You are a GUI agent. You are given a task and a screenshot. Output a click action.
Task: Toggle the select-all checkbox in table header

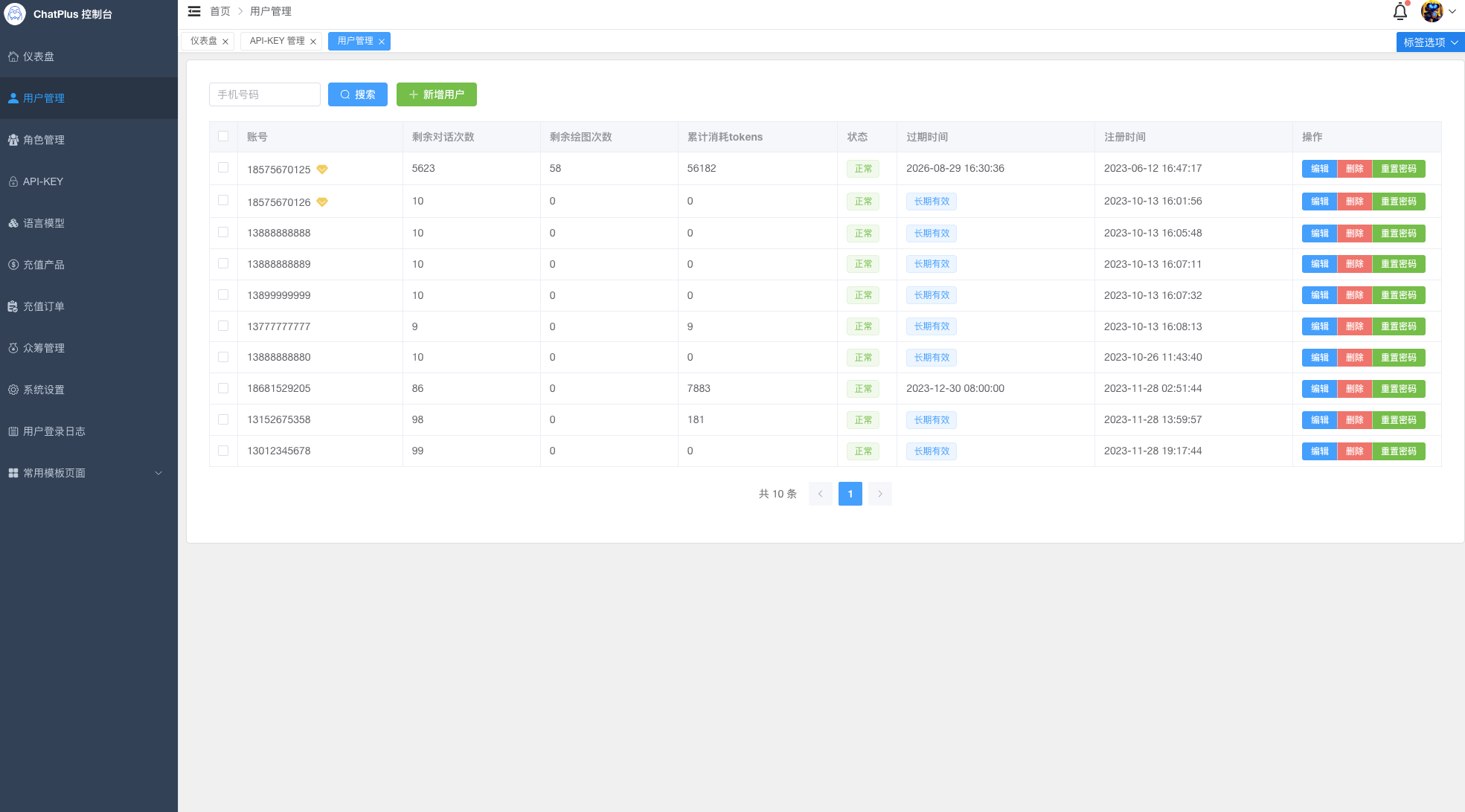pos(223,136)
